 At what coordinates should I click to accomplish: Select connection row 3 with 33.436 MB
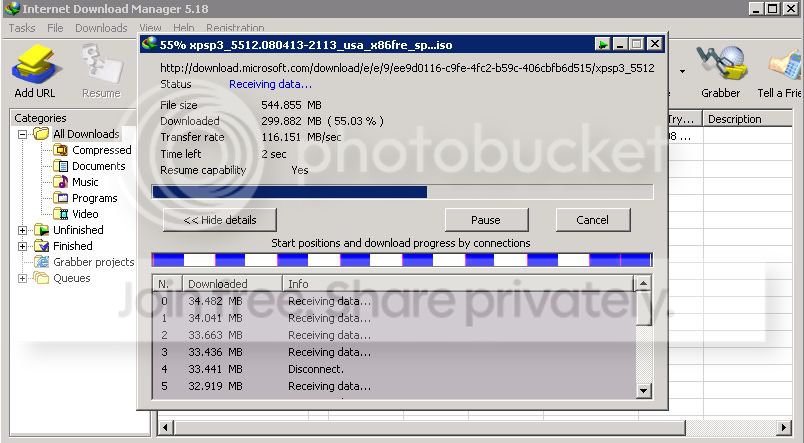click(x=394, y=352)
